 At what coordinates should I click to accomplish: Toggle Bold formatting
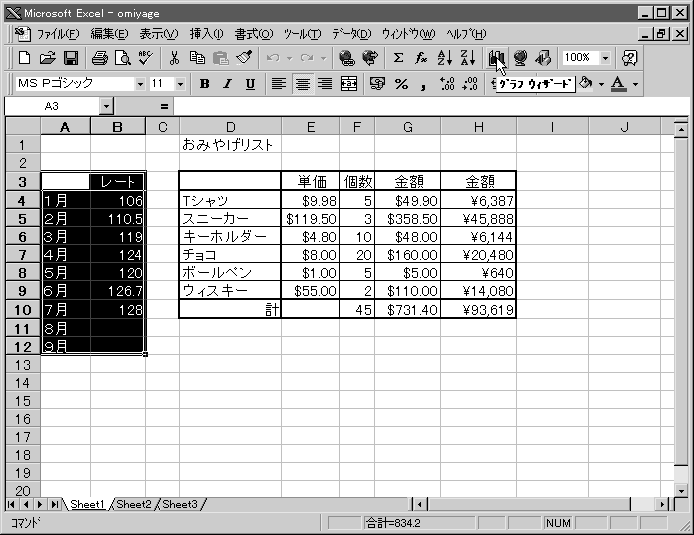pyautogui.click(x=205, y=84)
